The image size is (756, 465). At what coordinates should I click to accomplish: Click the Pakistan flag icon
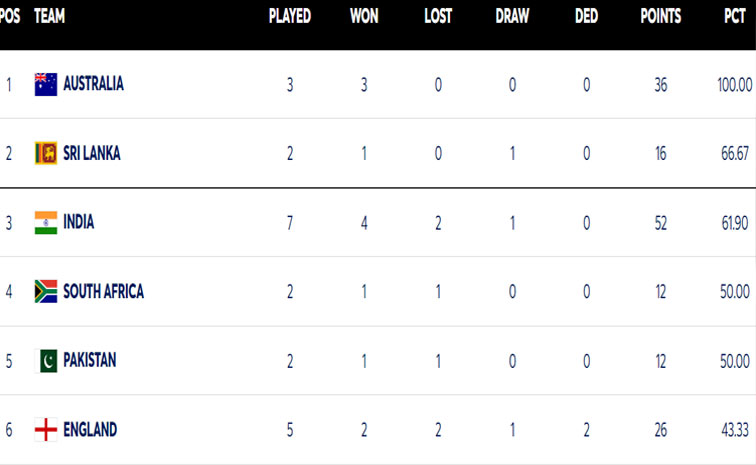point(46,360)
